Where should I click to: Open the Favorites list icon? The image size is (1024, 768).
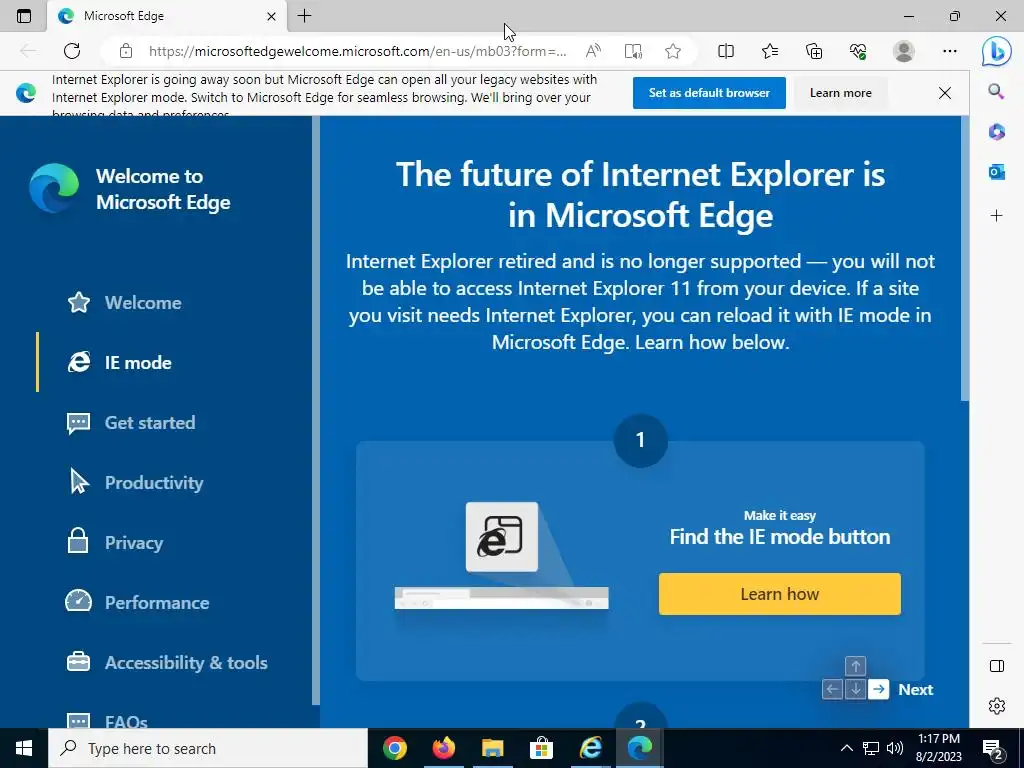(770, 51)
